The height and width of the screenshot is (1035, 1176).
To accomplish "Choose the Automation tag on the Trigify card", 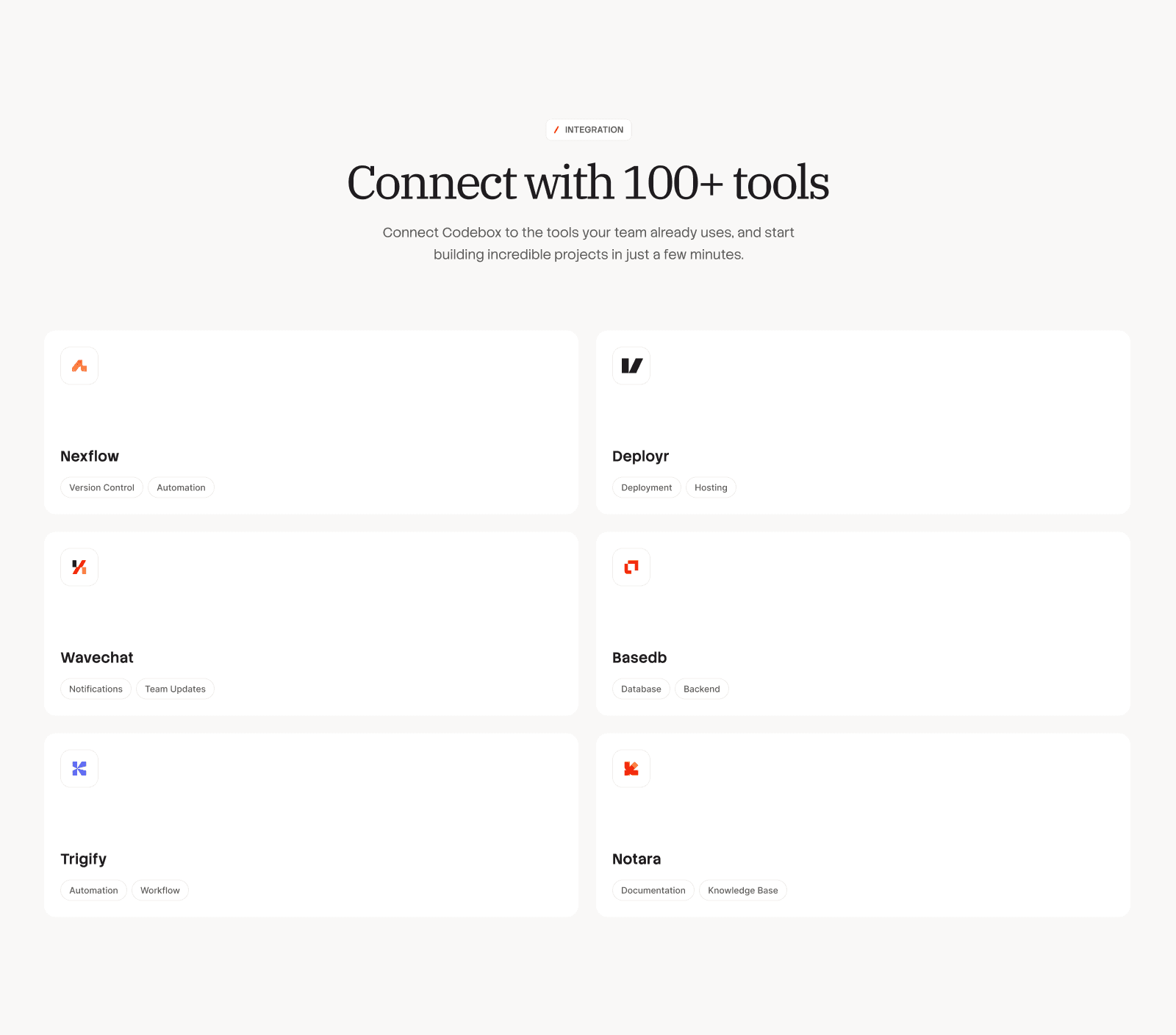I will (x=93, y=890).
